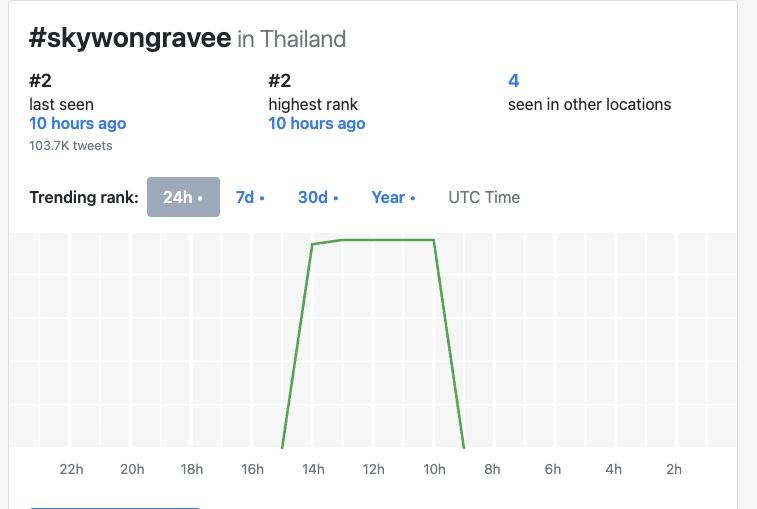Click the '103.7K tweets' count
The image size is (757, 509).
click(x=71, y=146)
